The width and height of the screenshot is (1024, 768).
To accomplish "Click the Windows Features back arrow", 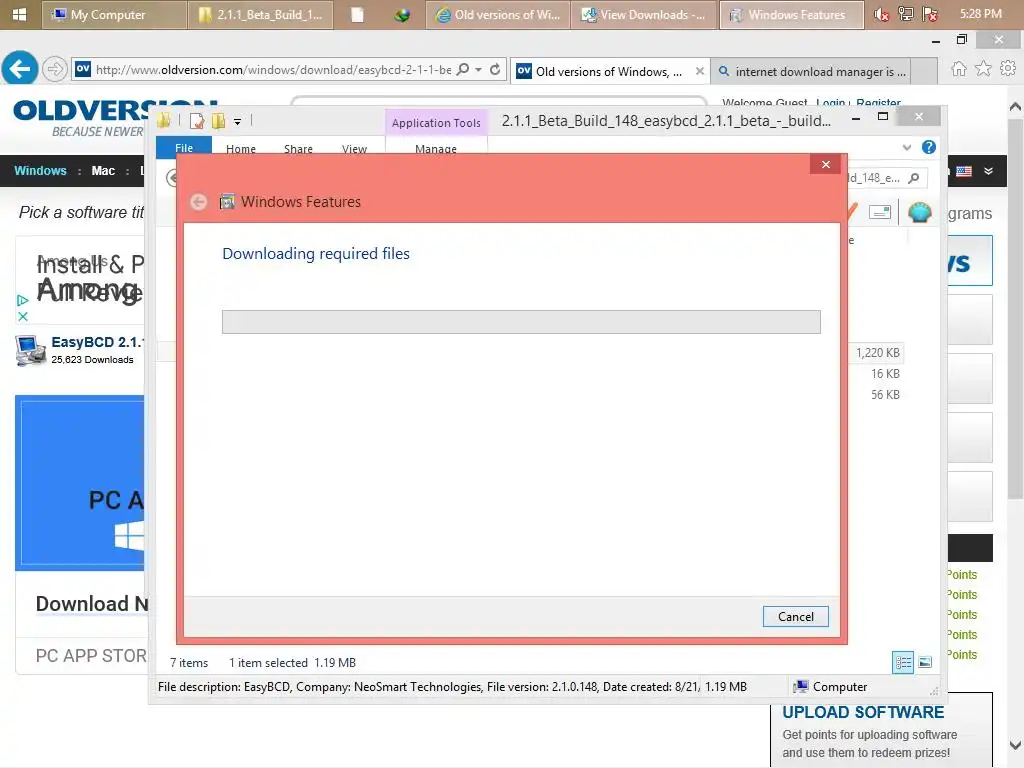I will pyautogui.click(x=199, y=202).
